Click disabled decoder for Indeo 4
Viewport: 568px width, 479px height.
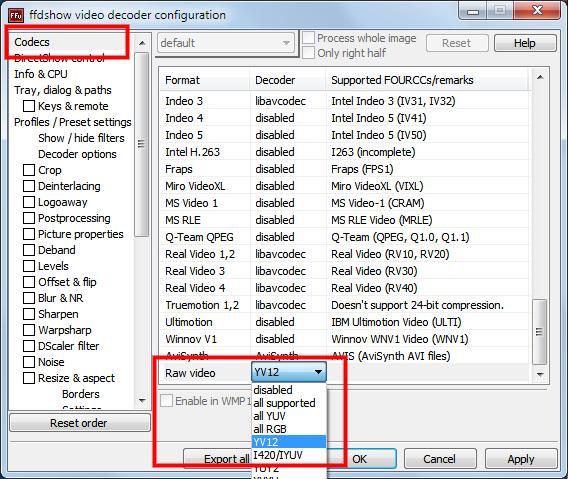[275, 118]
